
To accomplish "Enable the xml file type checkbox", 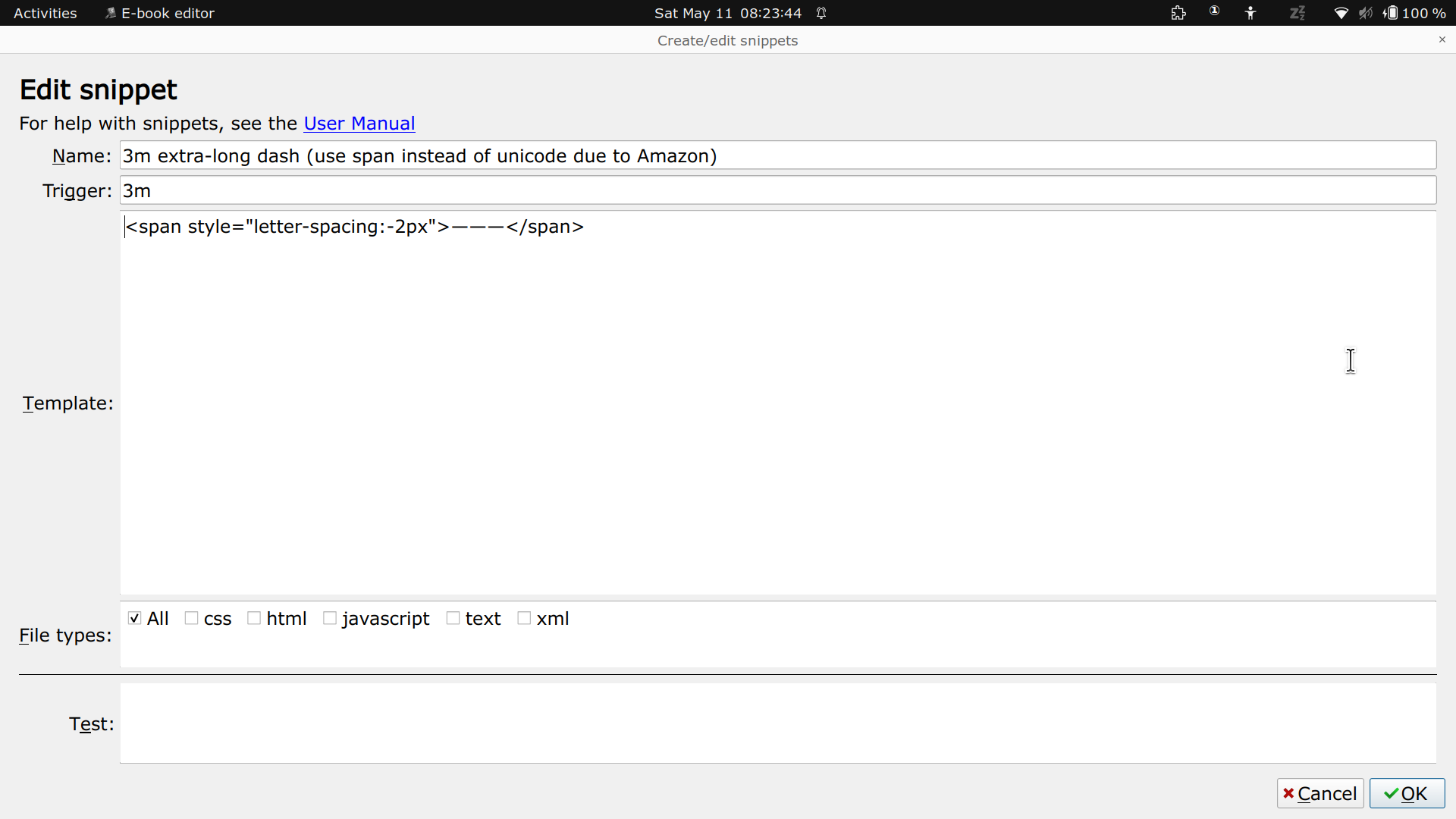I will (524, 619).
